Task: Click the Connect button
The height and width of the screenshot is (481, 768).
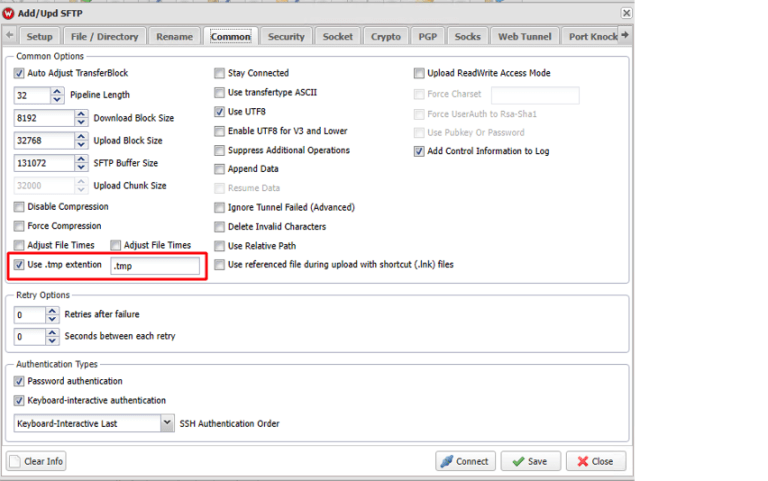Action: (465, 461)
